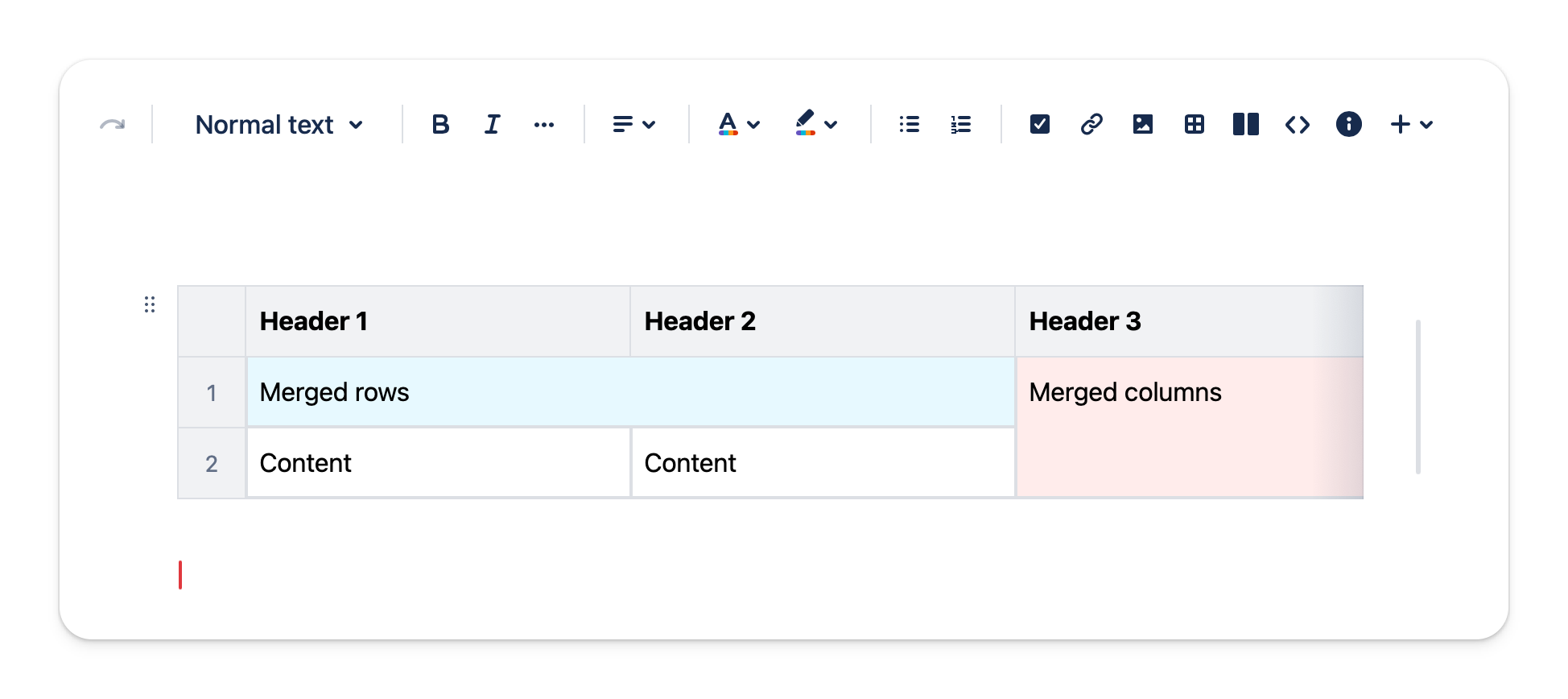
Task: Toggle italic formatting
Action: click(492, 125)
